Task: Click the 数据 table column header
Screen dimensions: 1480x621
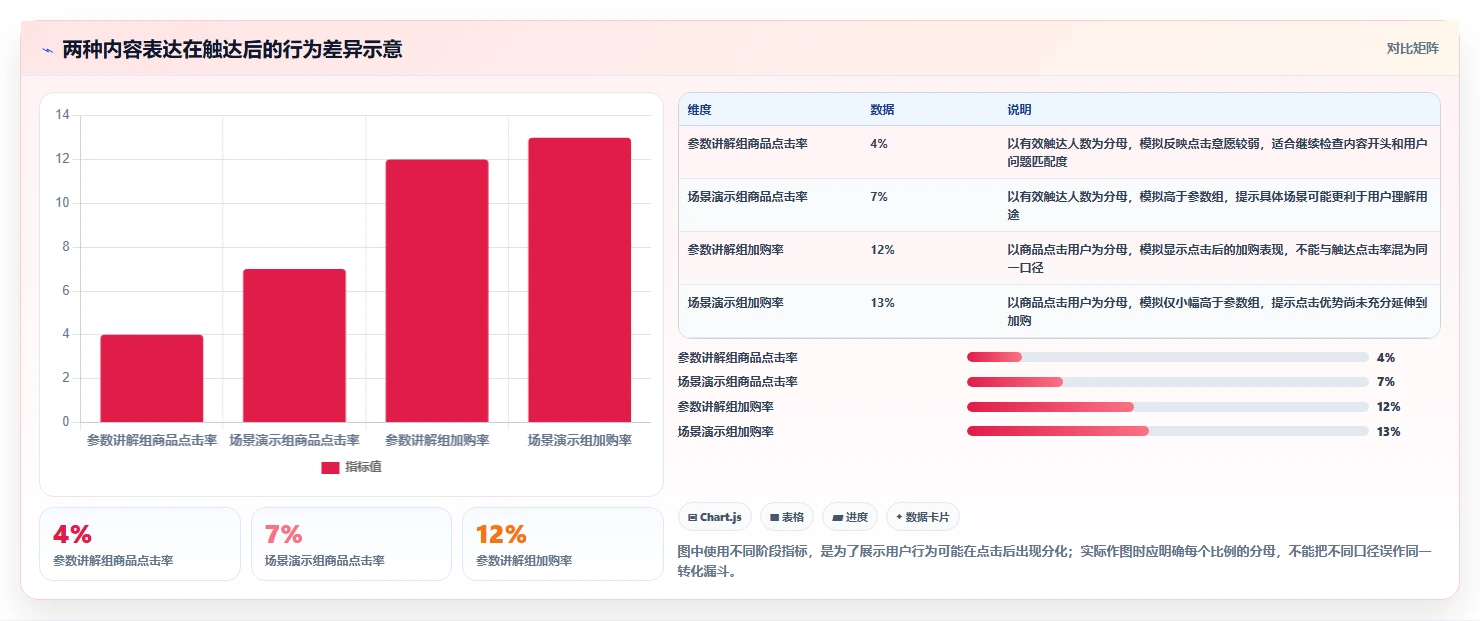Action: tap(882, 109)
